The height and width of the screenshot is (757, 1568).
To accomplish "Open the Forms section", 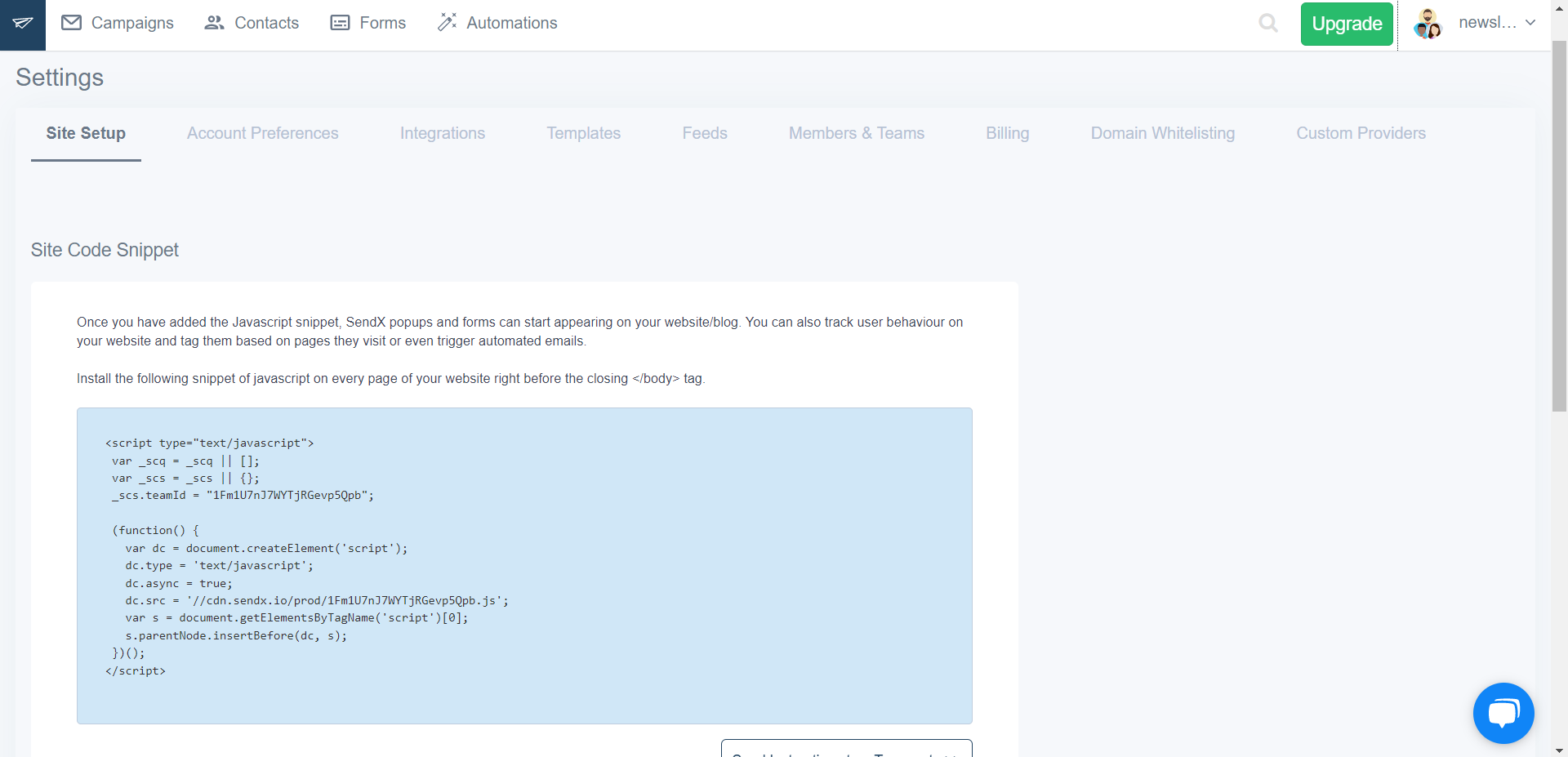I will 368,23.
